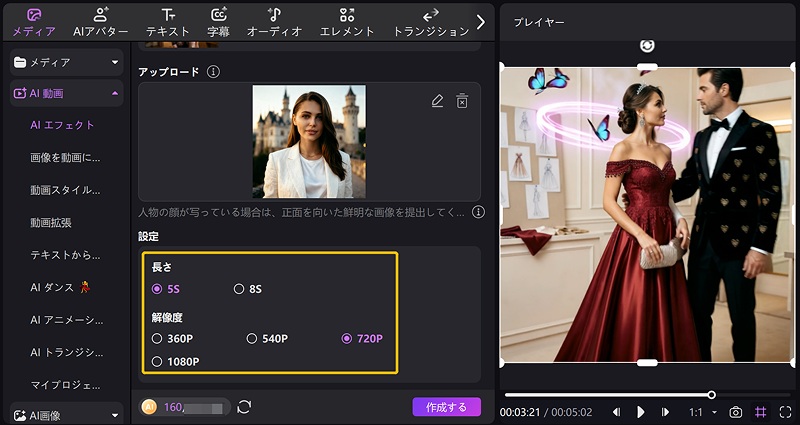Select 5S length option
The width and height of the screenshot is (800, 425).
click(166, 289)
